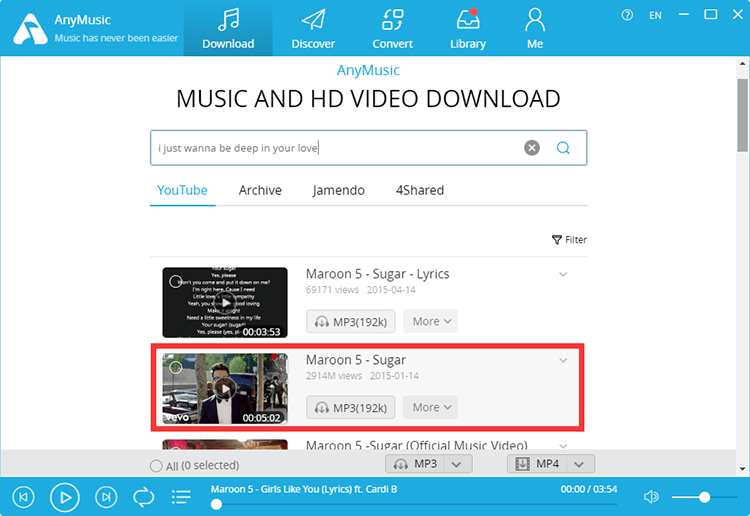
Task: Select the Sugar - Lyrics result circle
Action: click(176, 281)
